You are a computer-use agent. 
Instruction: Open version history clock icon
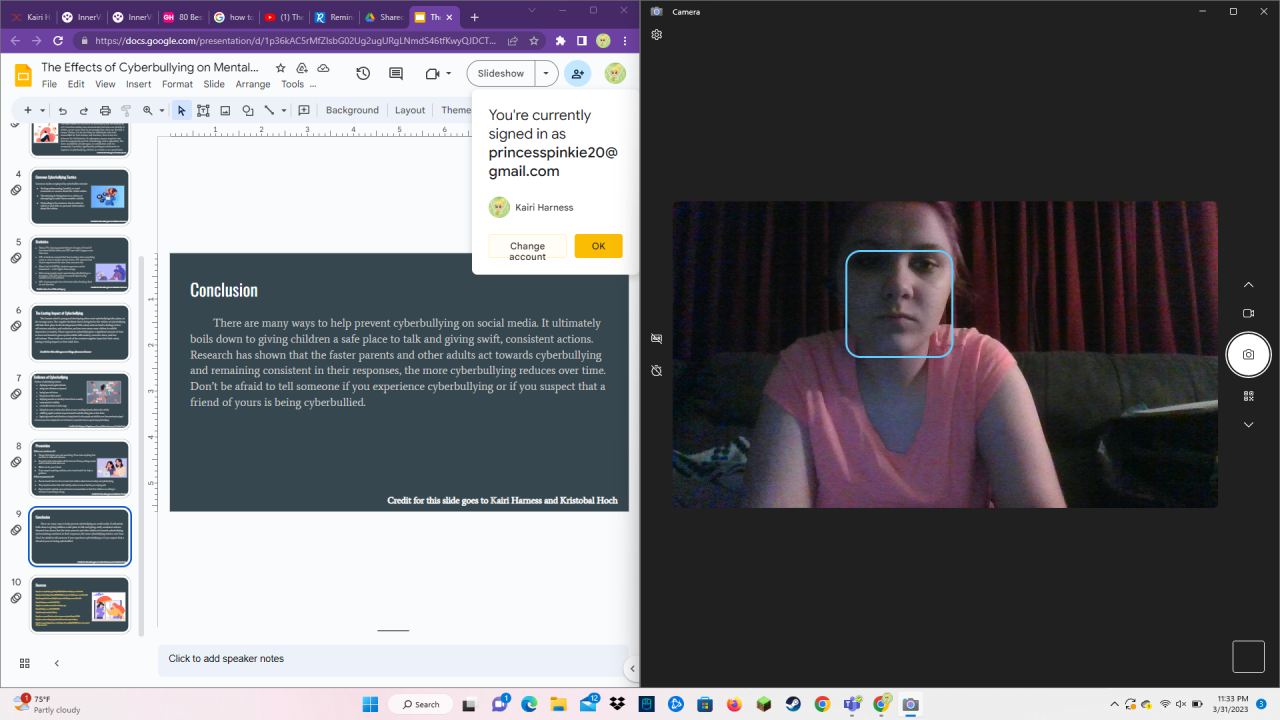[x=363, y=74]
